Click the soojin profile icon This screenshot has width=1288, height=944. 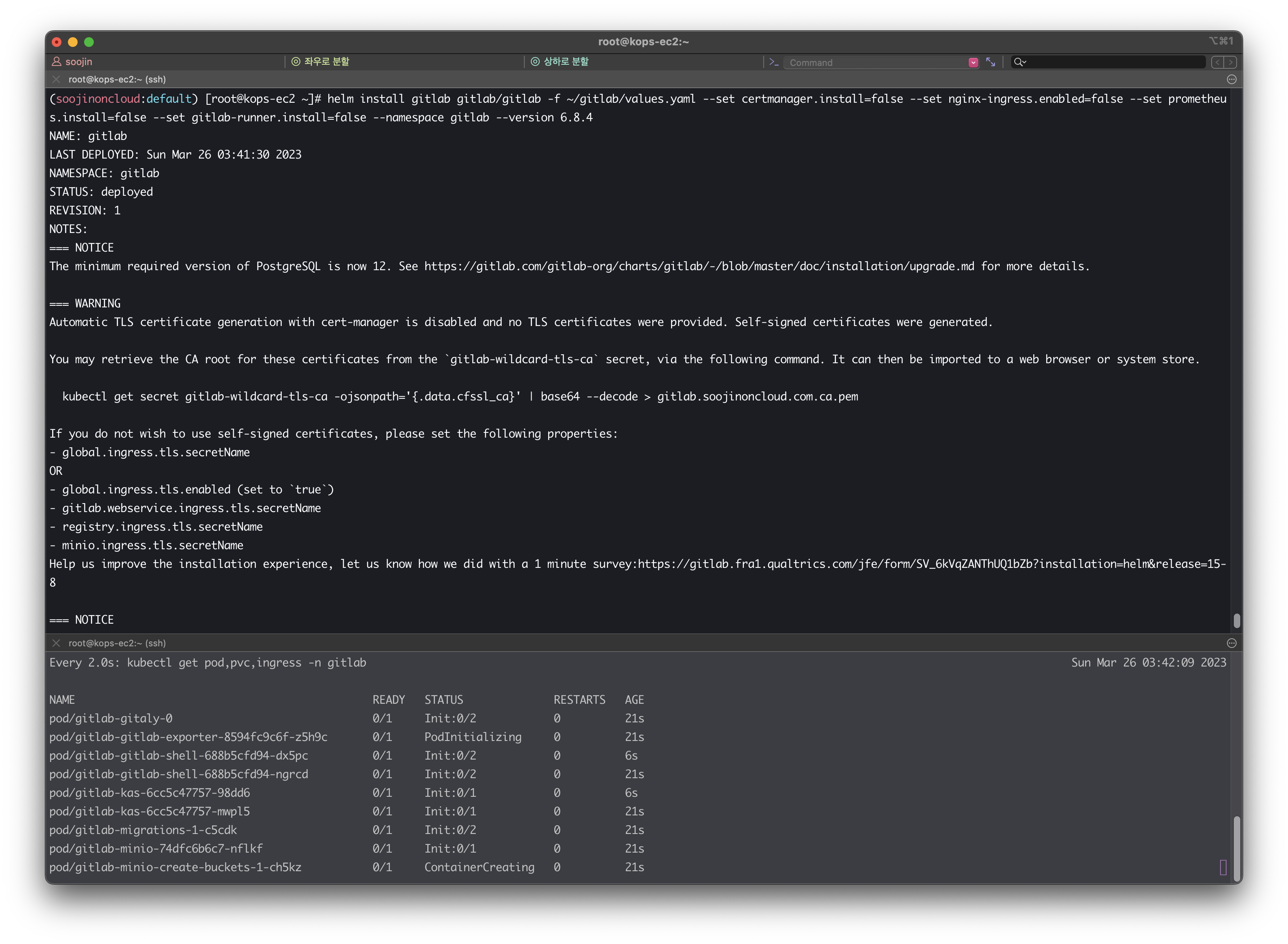coord(56,61)
